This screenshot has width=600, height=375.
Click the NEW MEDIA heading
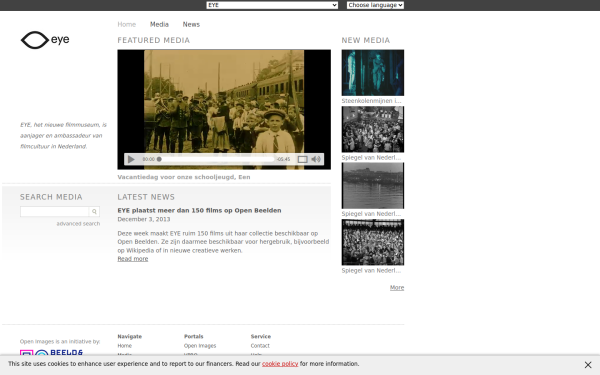[366, 41]
